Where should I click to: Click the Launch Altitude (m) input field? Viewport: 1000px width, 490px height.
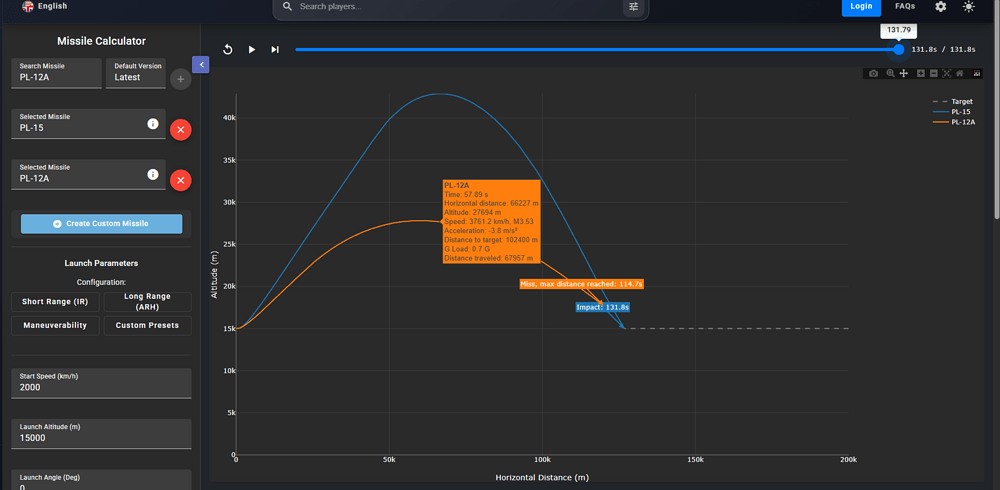coord(101,434)
